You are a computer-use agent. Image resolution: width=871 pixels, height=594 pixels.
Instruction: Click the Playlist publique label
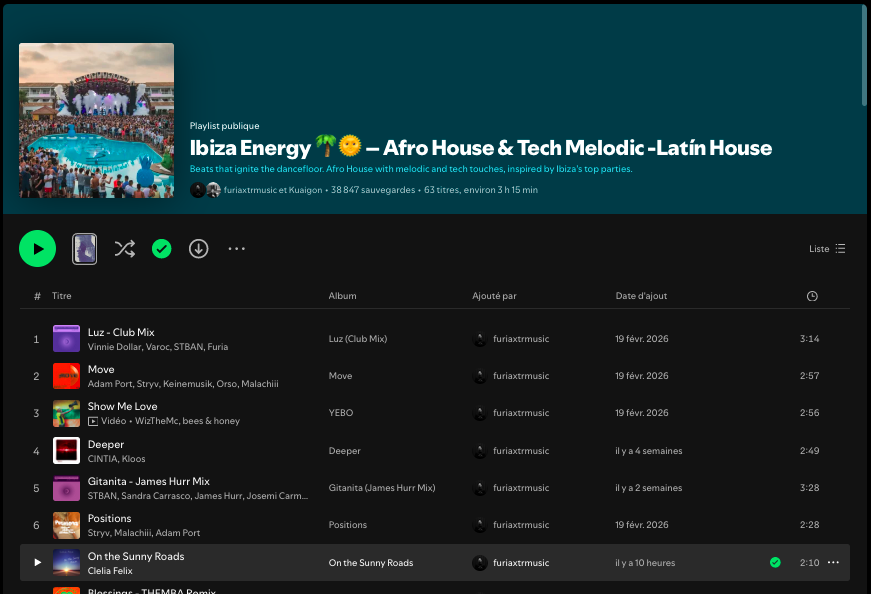224,126
